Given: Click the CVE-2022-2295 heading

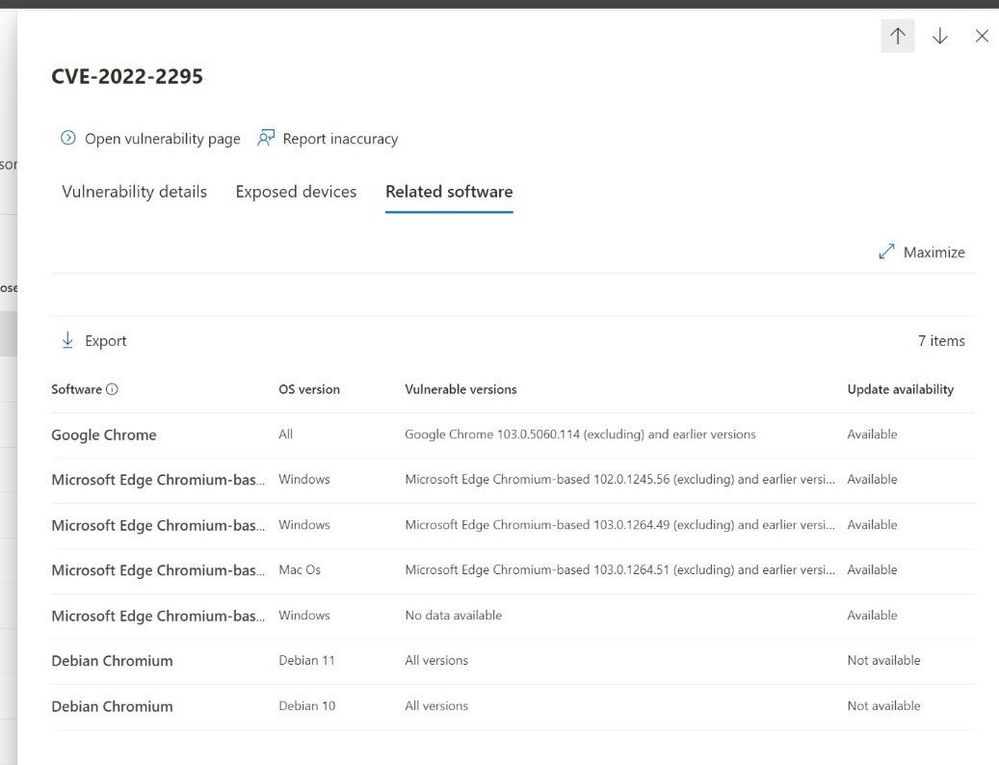Looking at the screenshot, I should [127, 76].
